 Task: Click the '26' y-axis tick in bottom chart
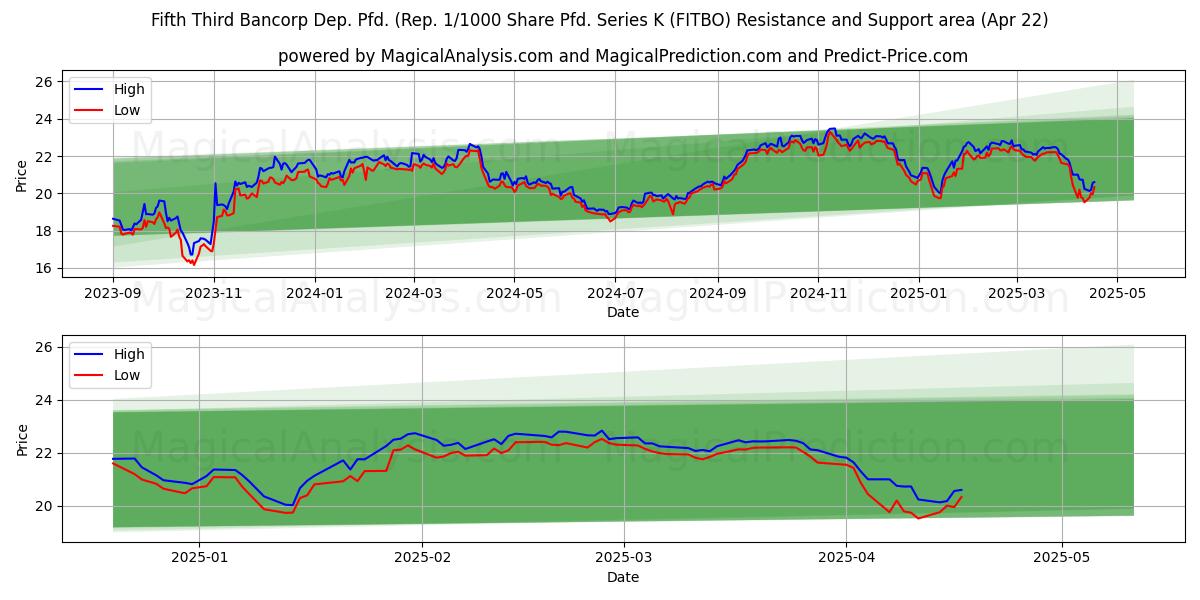[46, 347]
